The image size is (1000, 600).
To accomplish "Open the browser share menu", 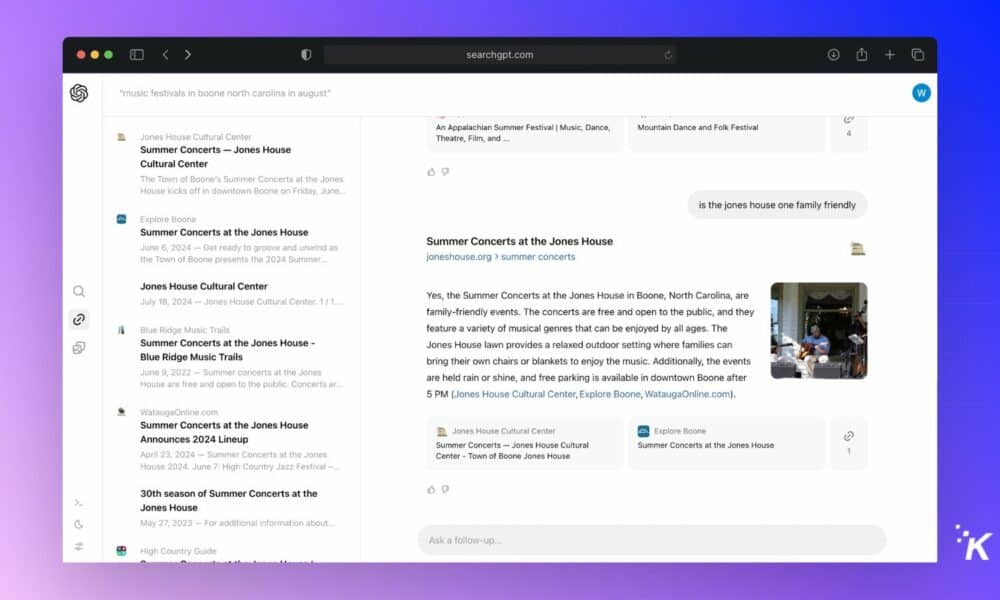I will [x=861, y=55].
